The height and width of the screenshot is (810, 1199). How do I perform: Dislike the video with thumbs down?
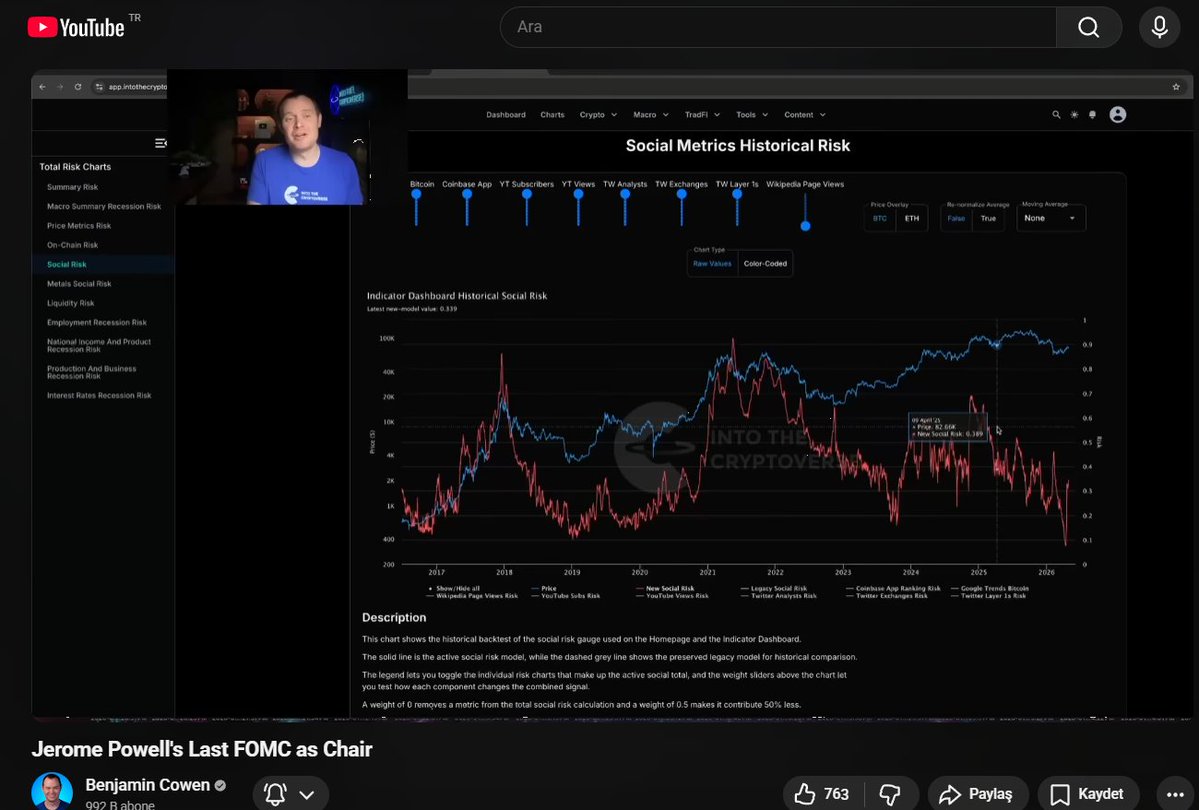tap(890, 794)
